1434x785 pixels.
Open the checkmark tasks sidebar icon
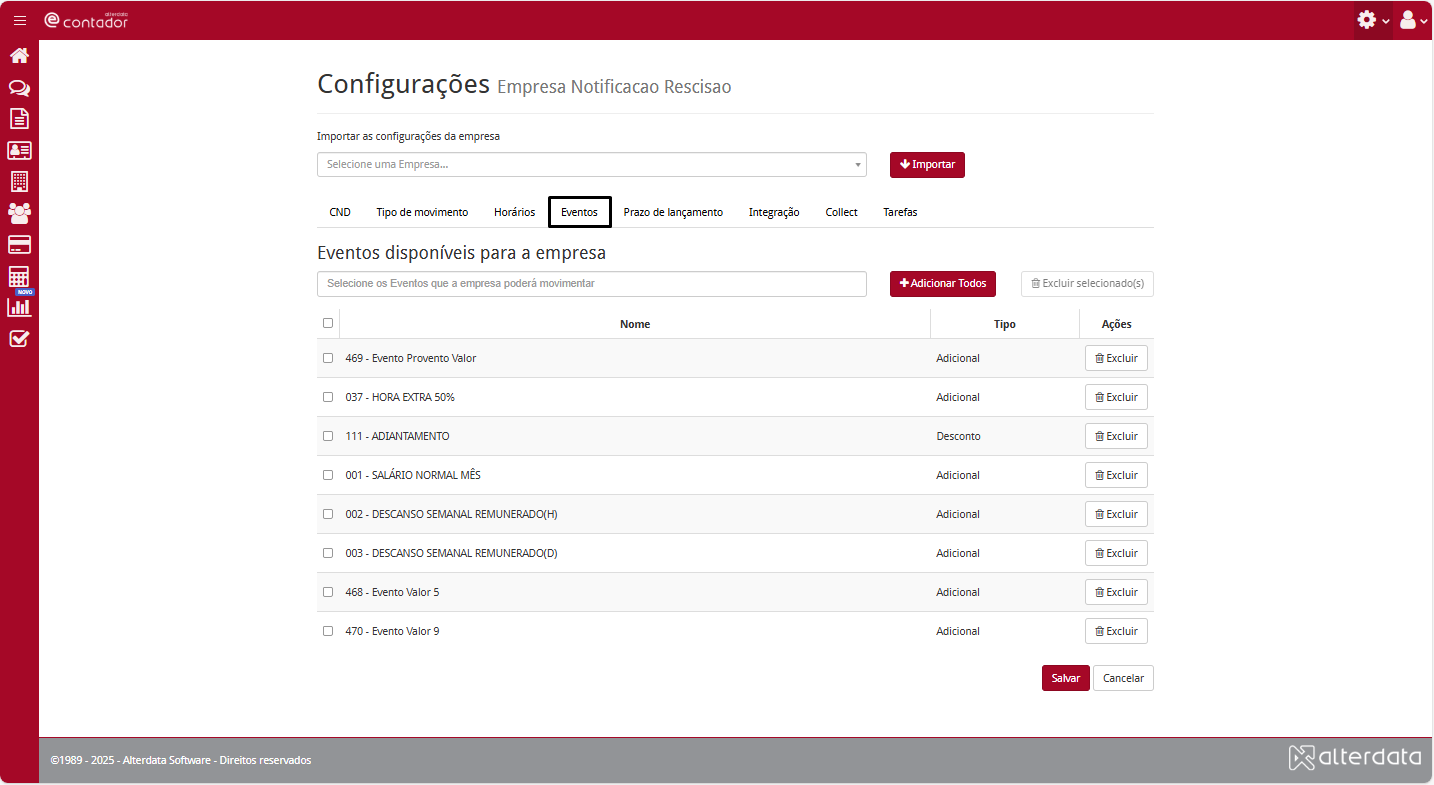coord(19,338)
